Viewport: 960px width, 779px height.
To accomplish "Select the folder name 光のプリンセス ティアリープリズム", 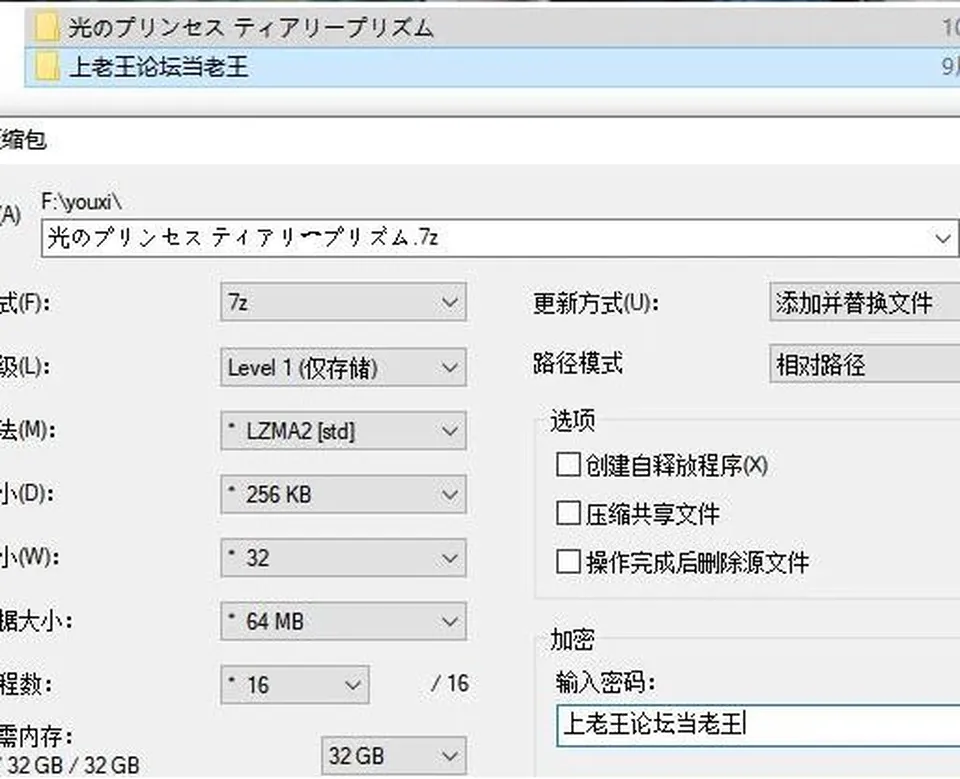I will [251, 28].
